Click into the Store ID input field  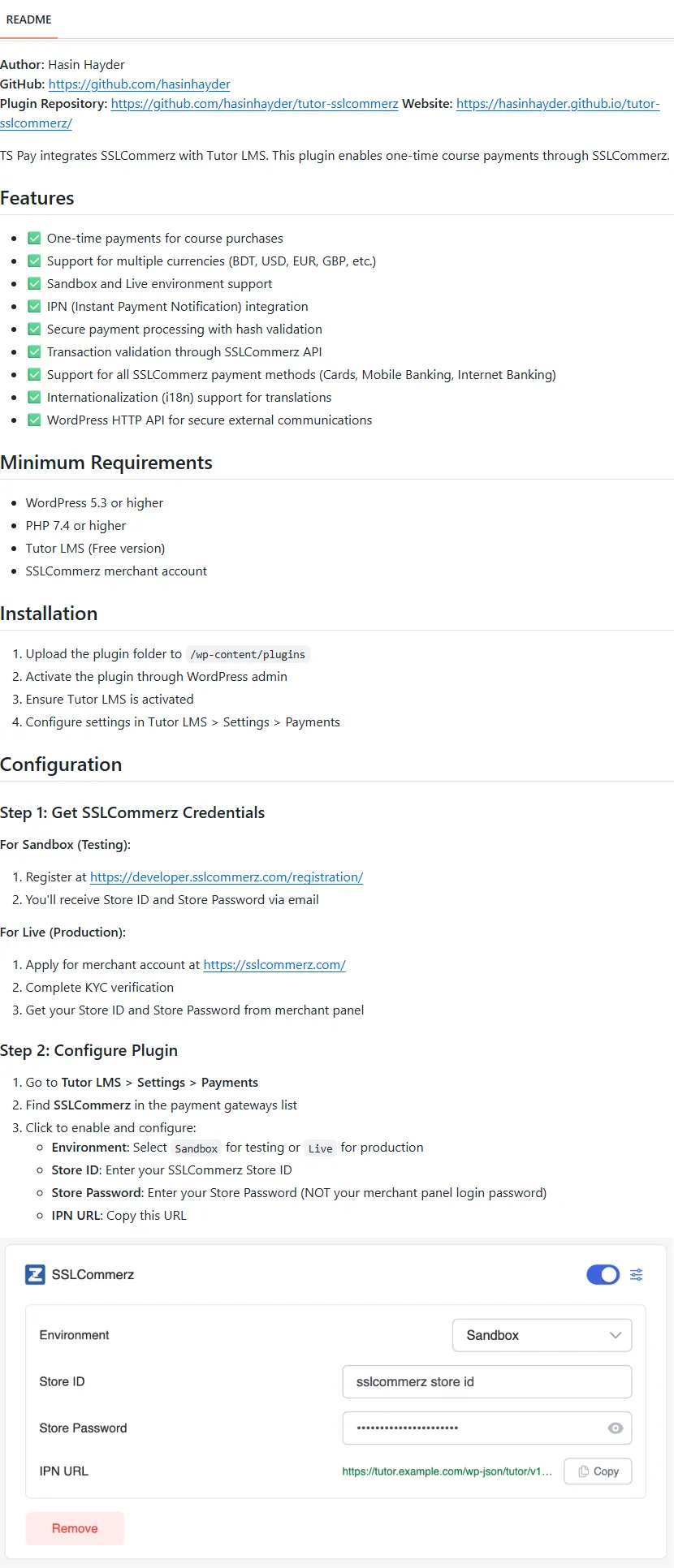coord(486,1381)
